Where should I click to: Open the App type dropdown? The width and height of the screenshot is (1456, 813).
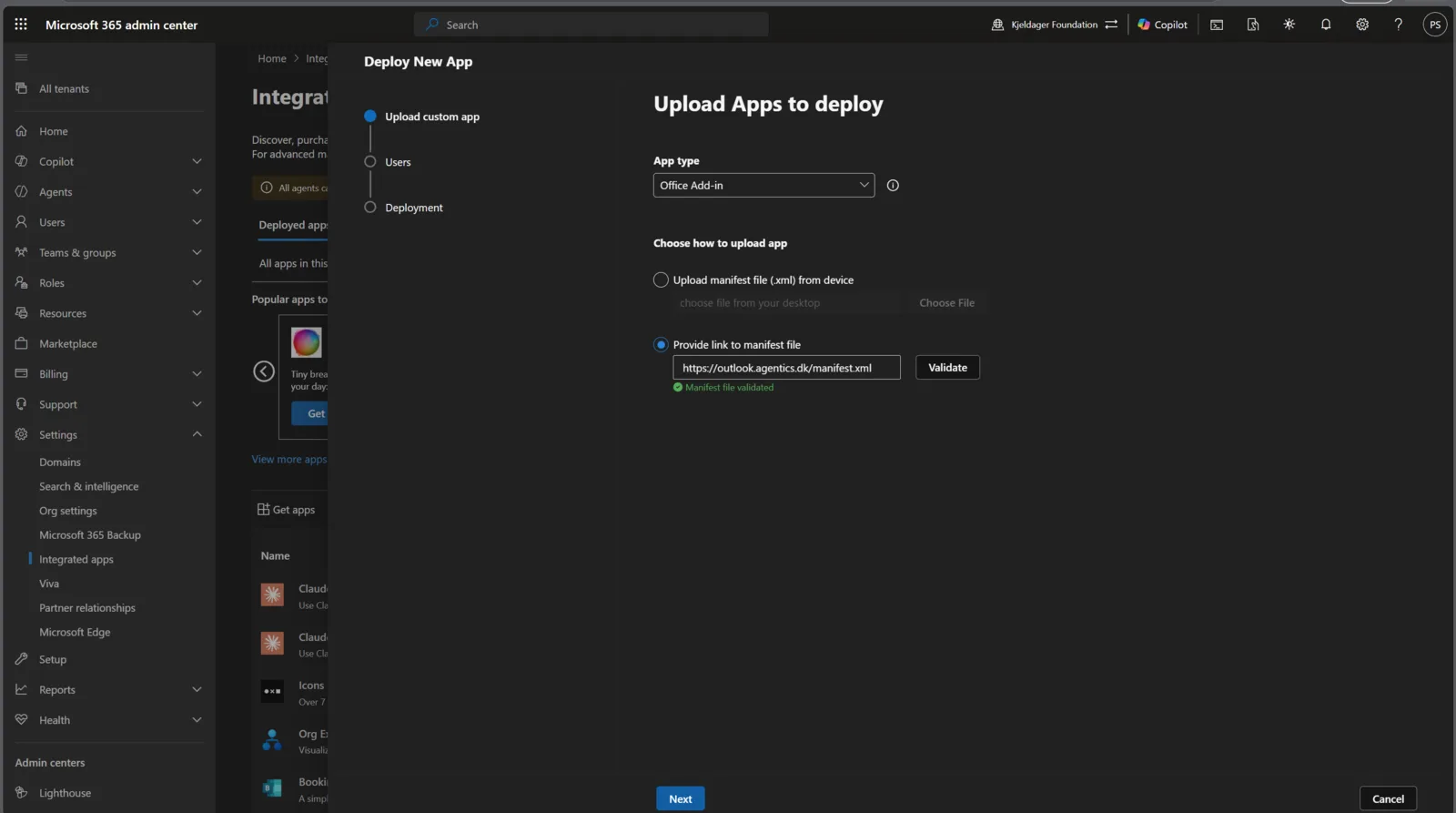763,186
